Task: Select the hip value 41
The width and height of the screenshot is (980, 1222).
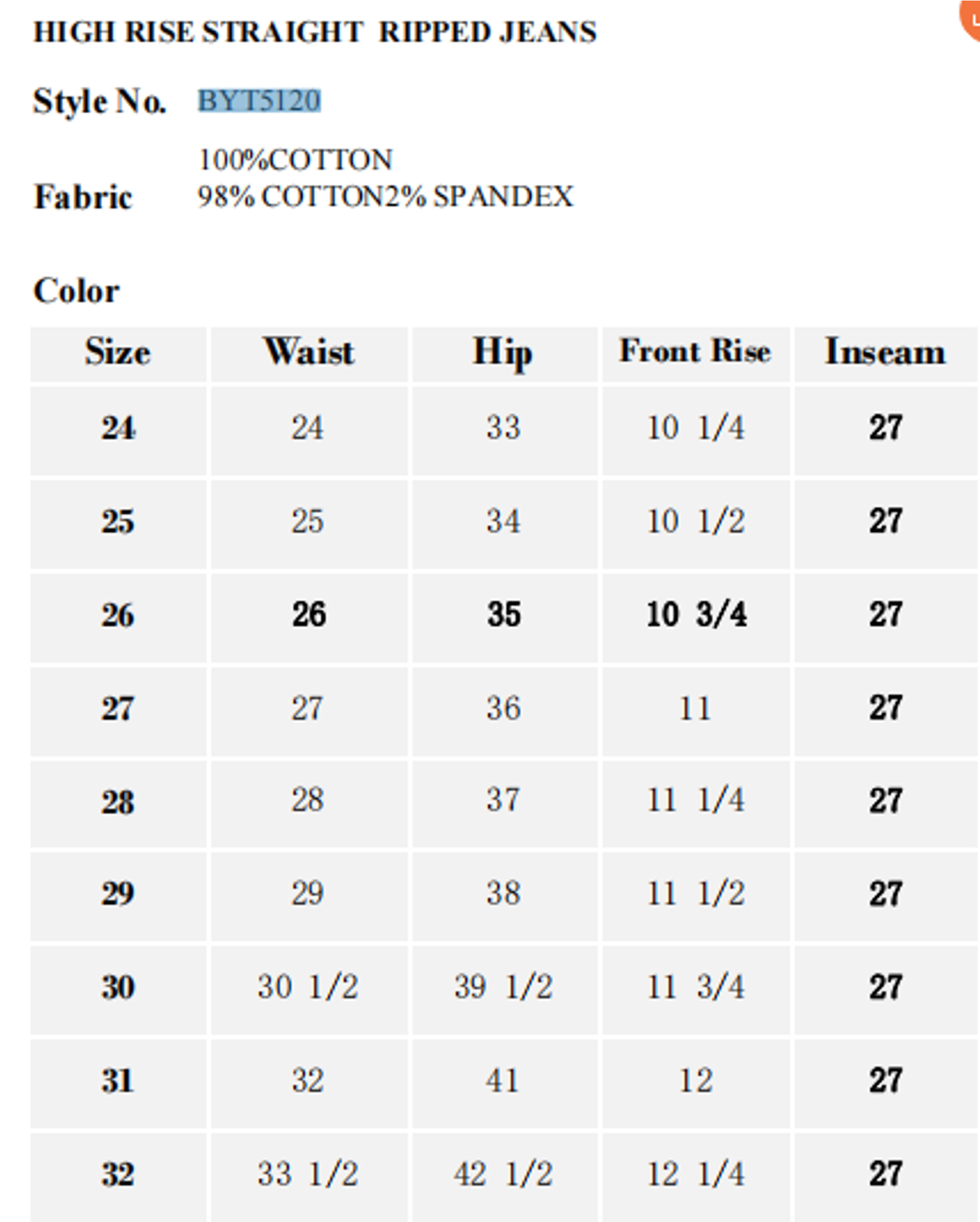Action: coord(503,1081)
